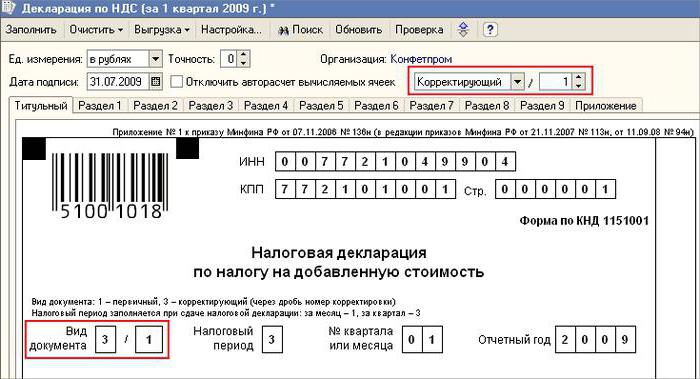Image resolution: width=700 pixels, height=379 pixels.
Task: Open the 'Конфетпром' organization link
Action: 421,59
